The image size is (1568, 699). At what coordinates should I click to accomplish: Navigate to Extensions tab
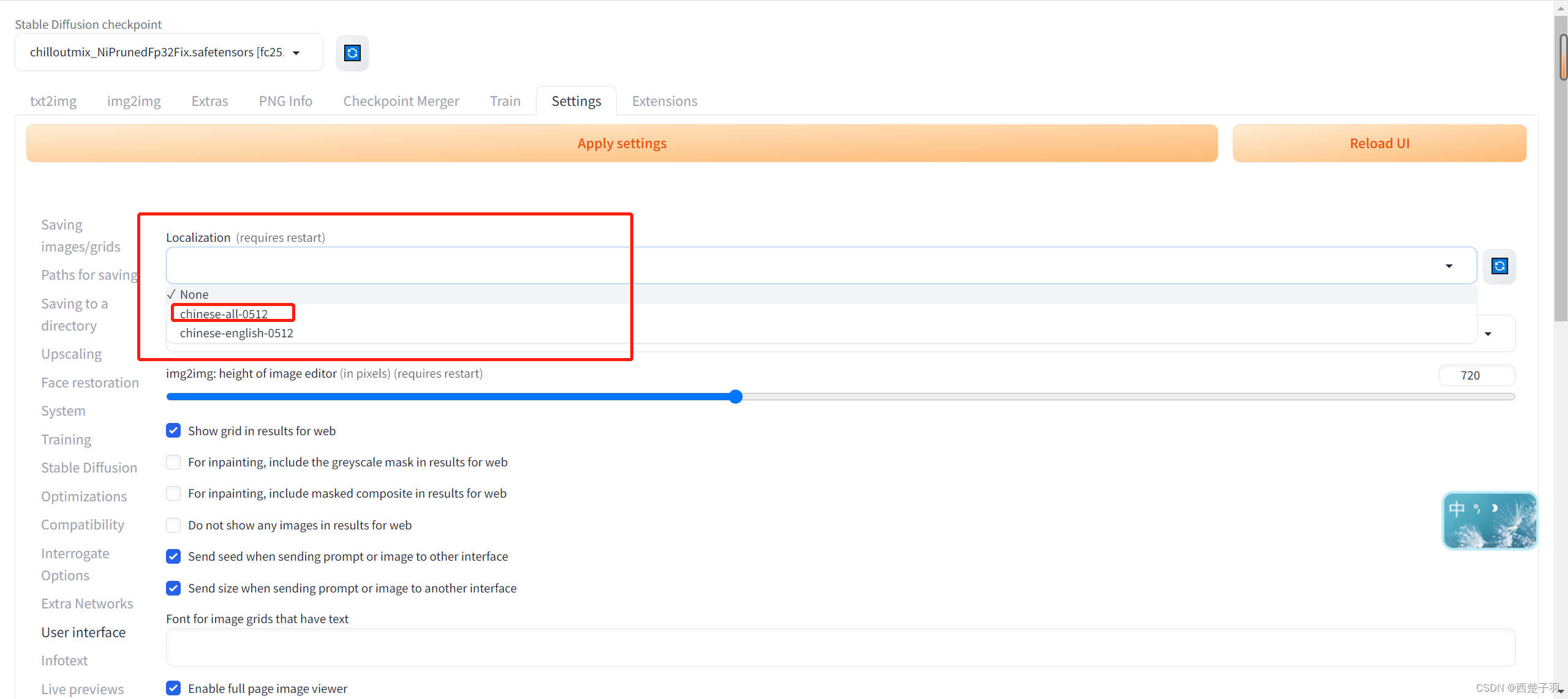664,100
